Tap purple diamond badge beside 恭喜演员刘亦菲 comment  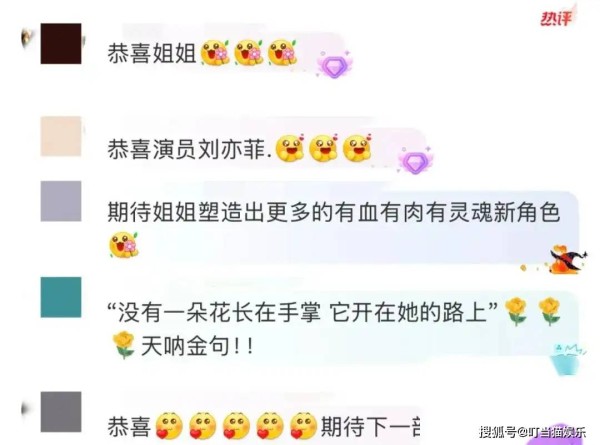415,160
